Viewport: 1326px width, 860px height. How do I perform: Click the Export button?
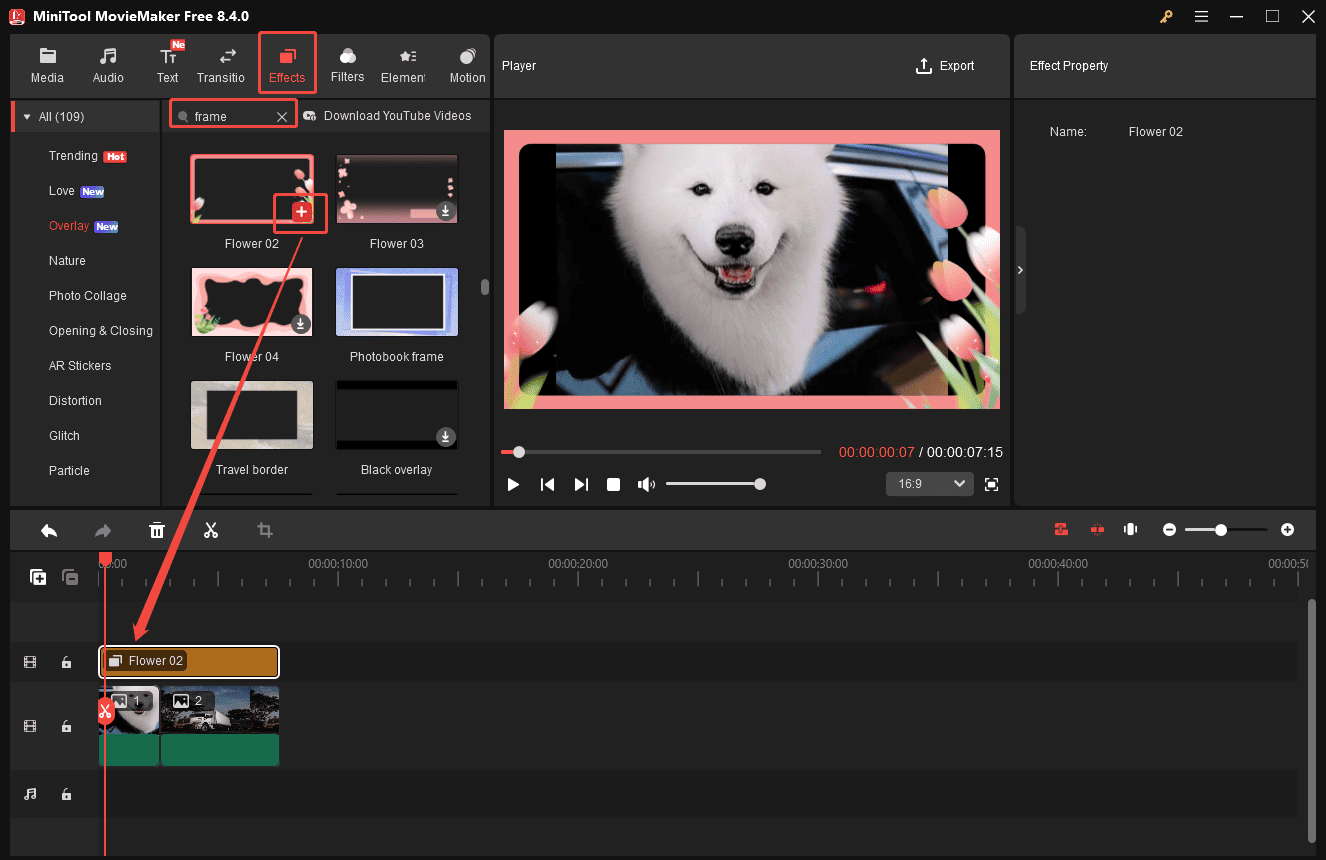944,65
